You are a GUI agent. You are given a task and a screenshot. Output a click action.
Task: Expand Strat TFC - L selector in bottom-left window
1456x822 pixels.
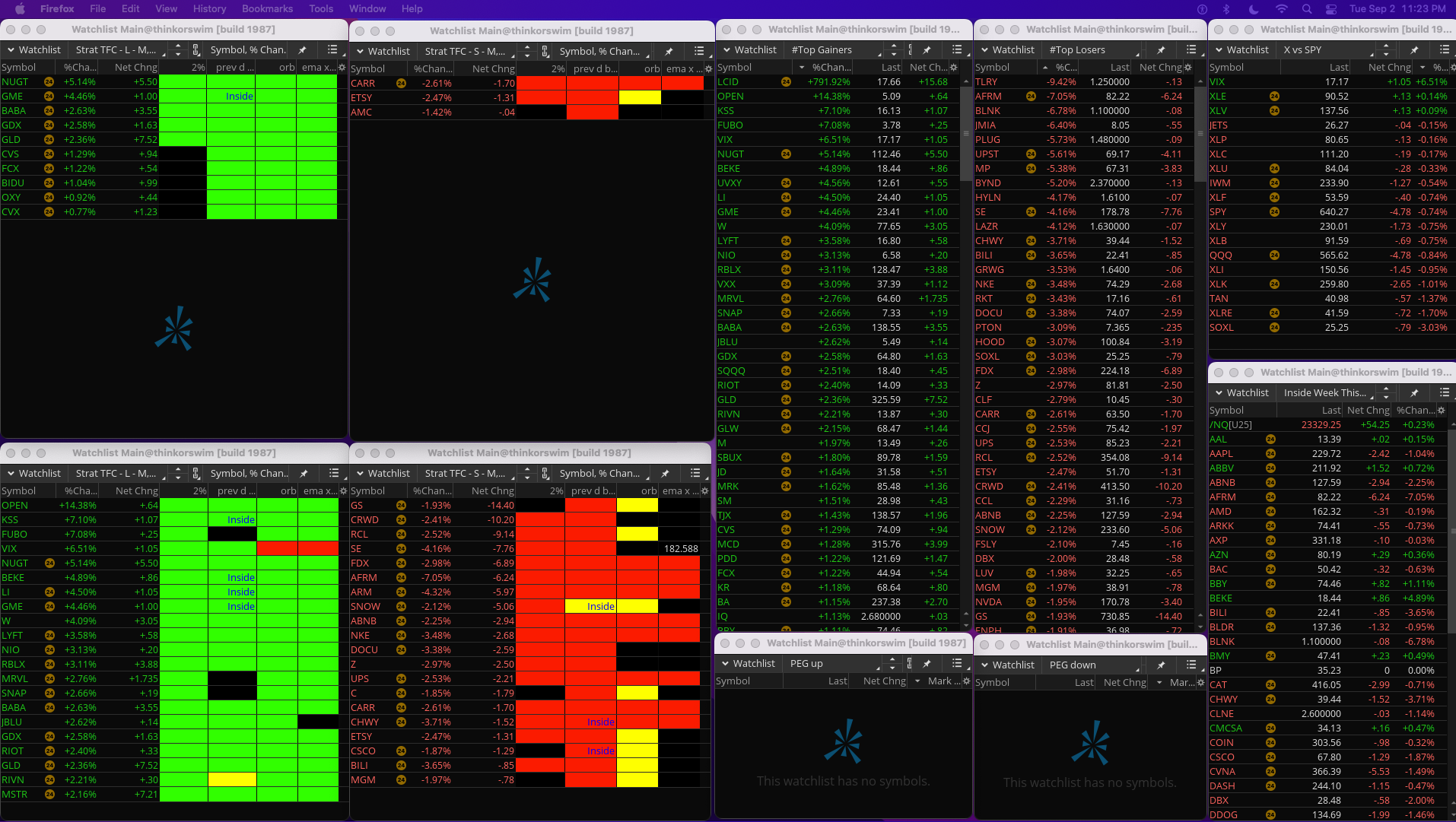[119, 473]
